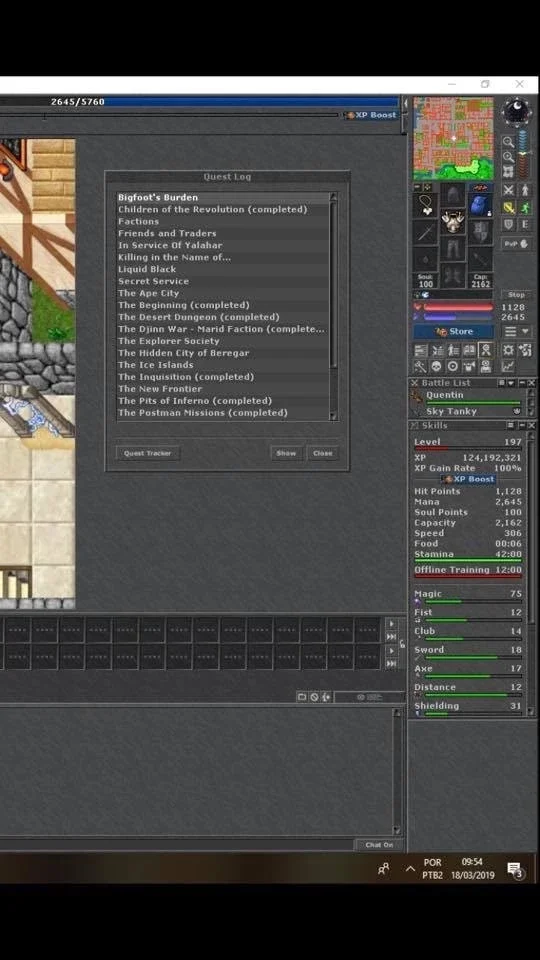Click Quest Log scrollbar down arrow
This screenshot has width=540, height=960.
click(x=334, y=416)
